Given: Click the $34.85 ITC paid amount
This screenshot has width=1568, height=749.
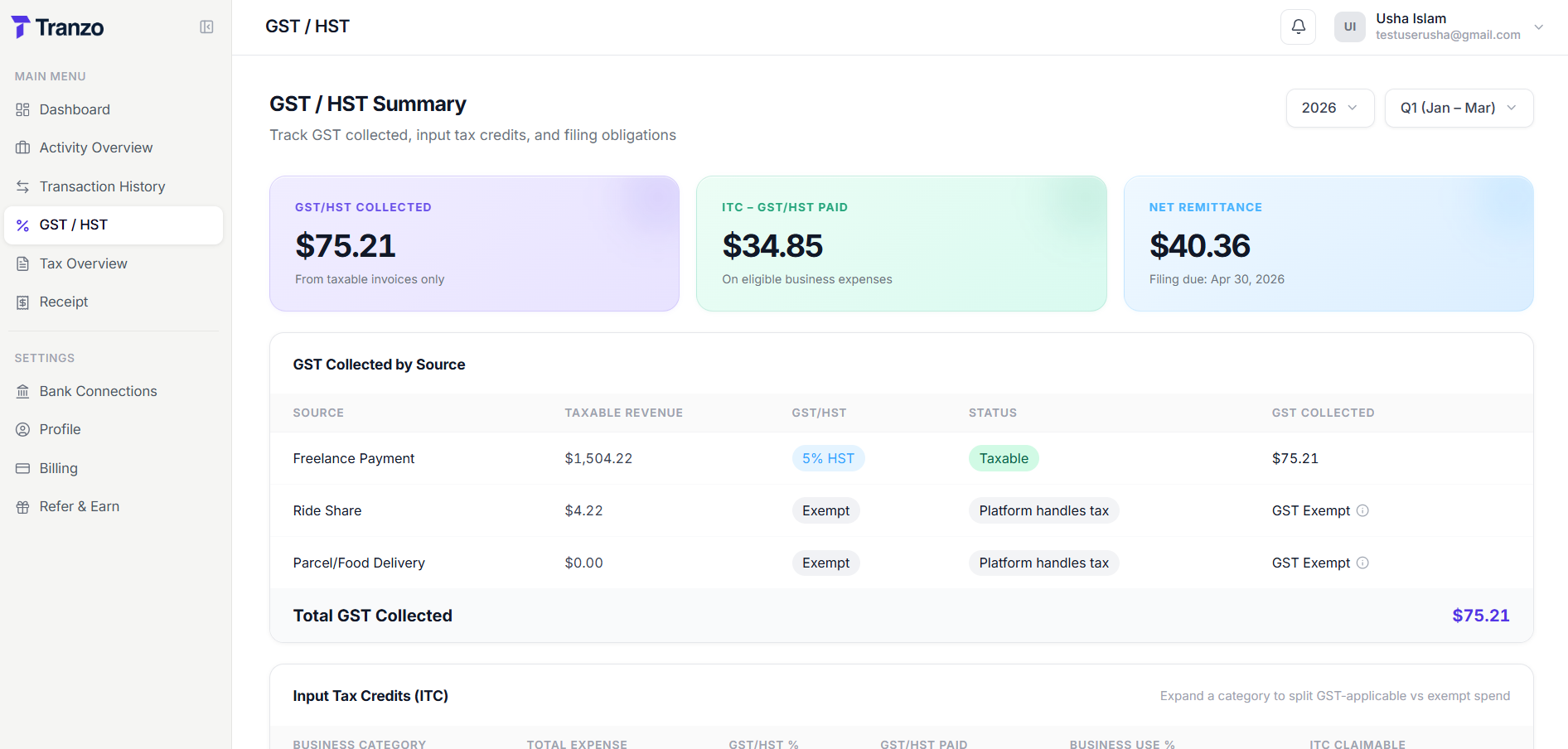Looking at the screenshot, I should [772, 245].
